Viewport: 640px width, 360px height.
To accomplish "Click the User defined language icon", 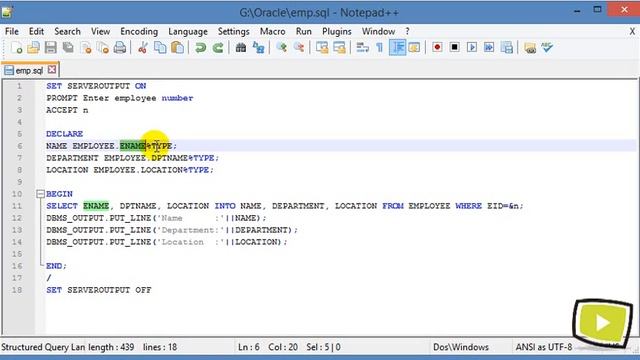I will [x=414, y=48].
